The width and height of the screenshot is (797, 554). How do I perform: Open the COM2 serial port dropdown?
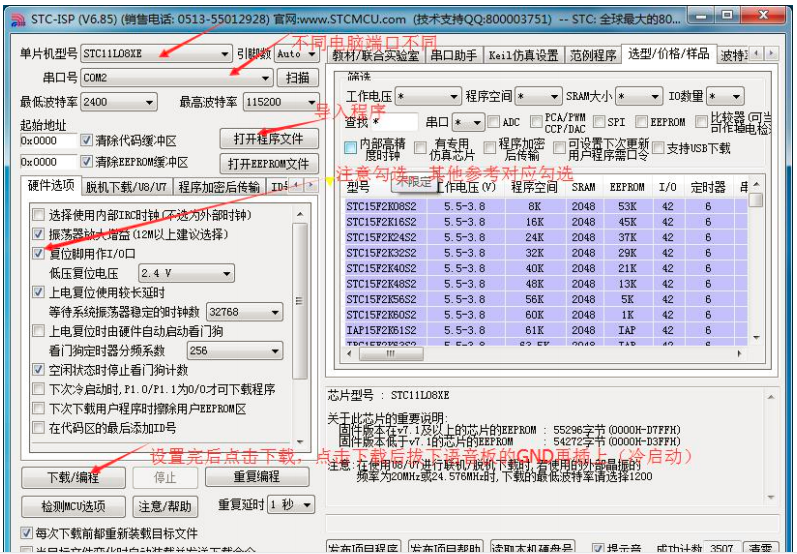tap(177, 77)
